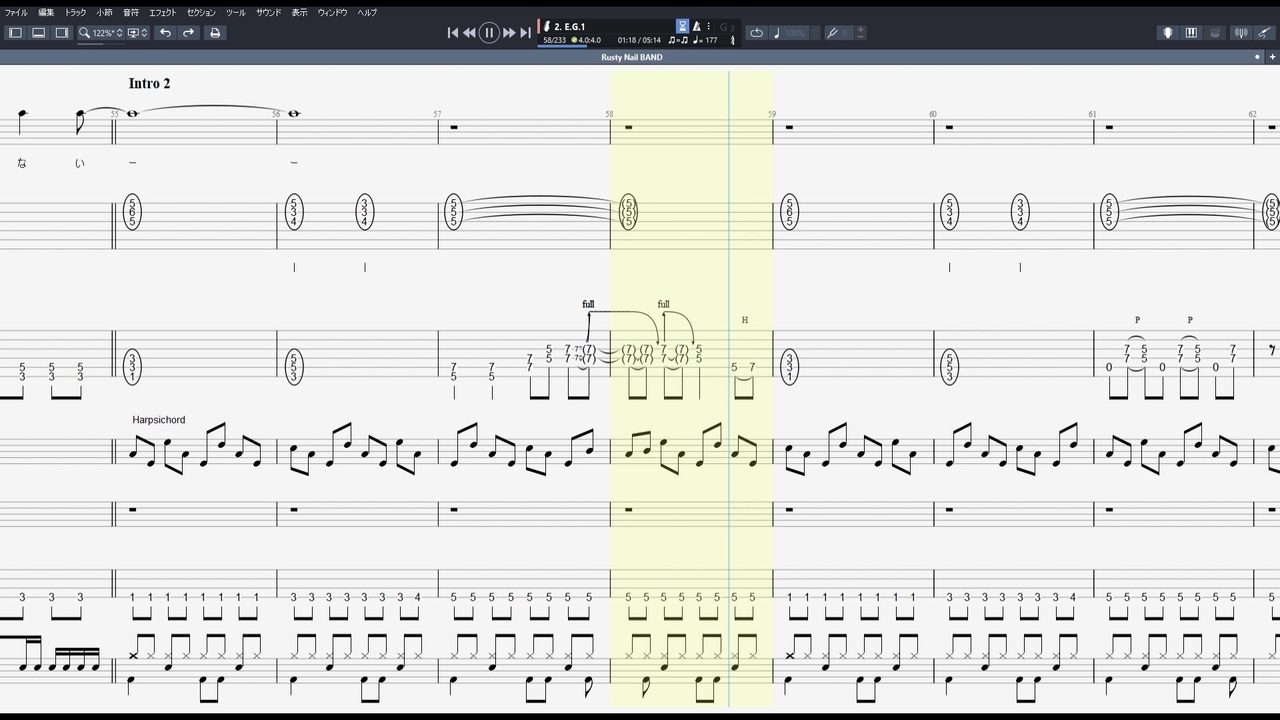
Task: Open the ヘルプ menu
Action: pyautogui.click(x=367, y=12)
